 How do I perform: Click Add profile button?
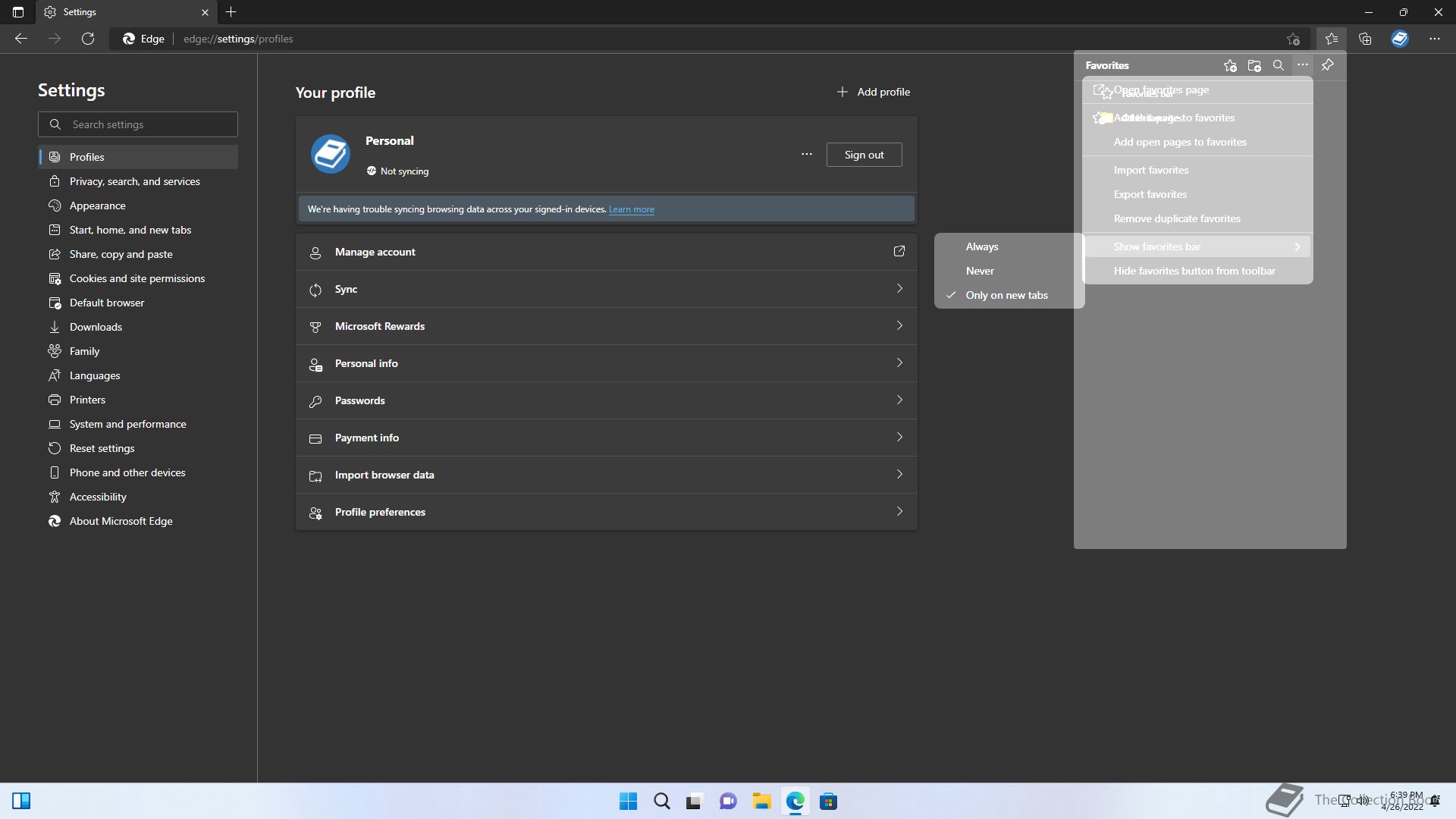tap(873, 92)
